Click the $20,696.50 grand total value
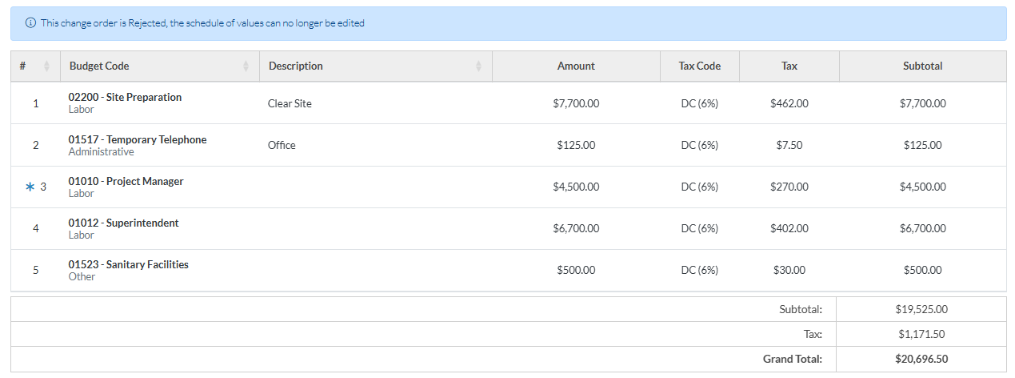Image resolution: width=1015 pixels, height=378 pixels. point(922,359)
